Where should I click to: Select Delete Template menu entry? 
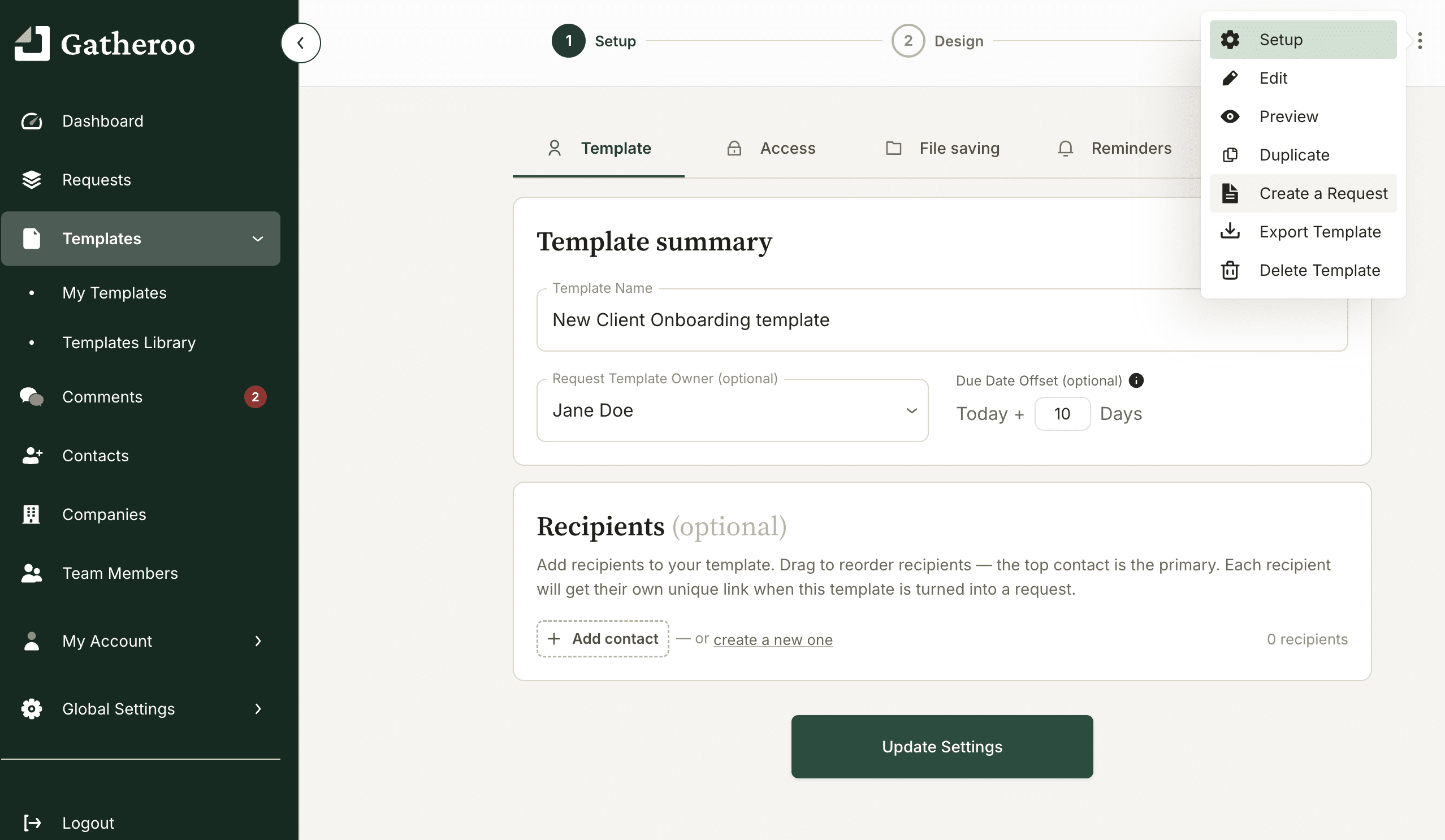point(1303,270)
